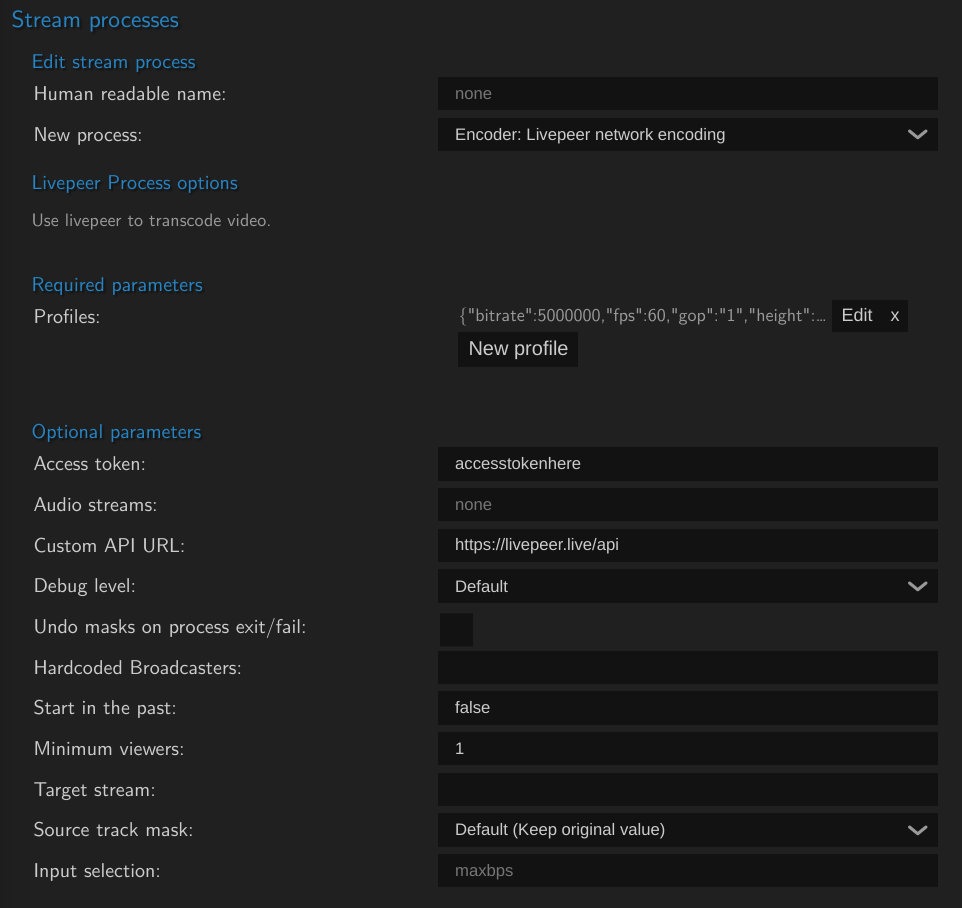Click the New process chevron arrow
Viewport: 962px width, 908px height.
(x=917, y=135)
